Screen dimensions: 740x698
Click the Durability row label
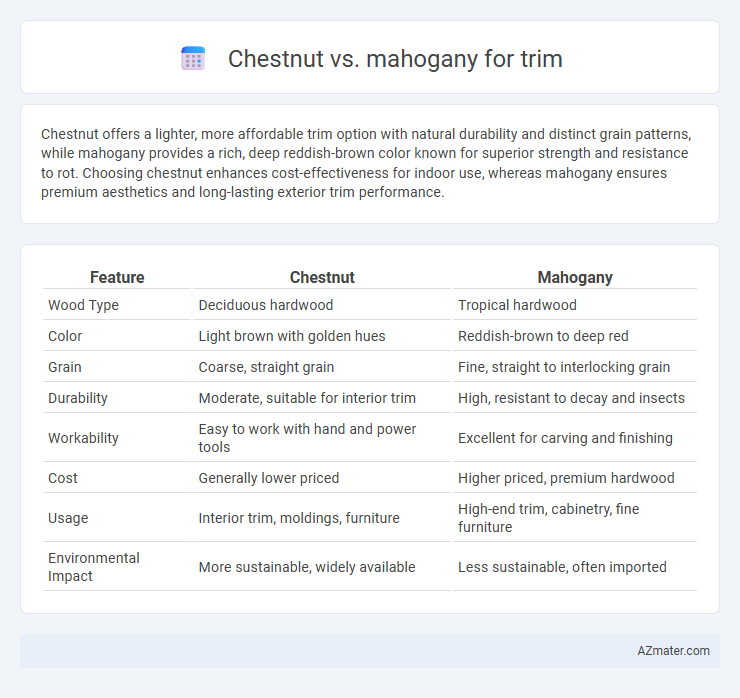pyautogui.click(x=78, y=398)
